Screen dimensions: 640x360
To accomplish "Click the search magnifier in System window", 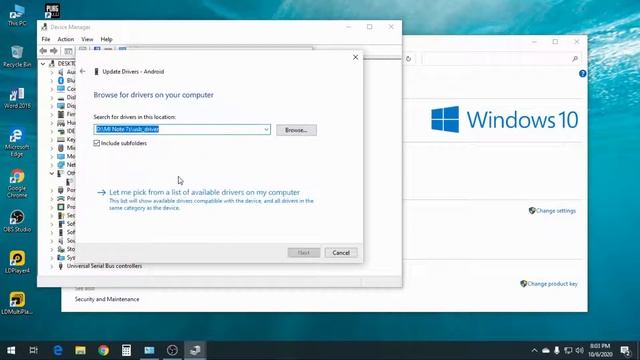I will point(575,59).
